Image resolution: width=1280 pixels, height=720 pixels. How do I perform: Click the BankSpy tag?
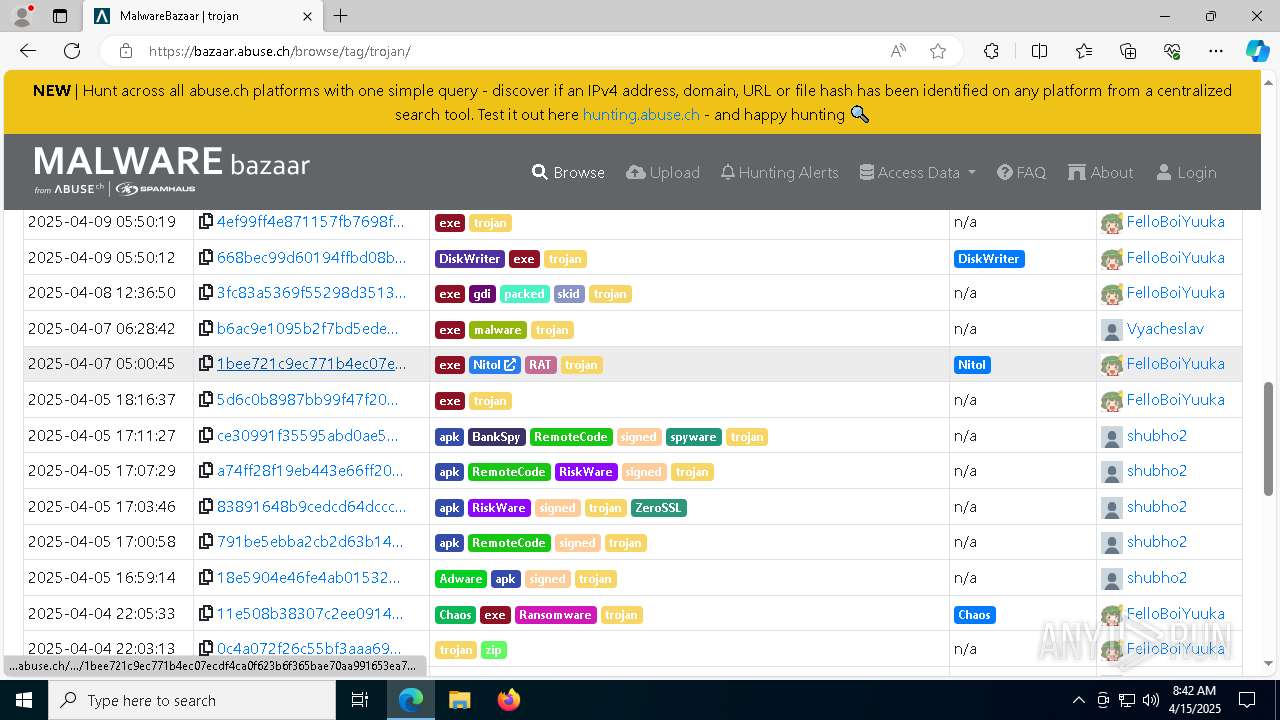coord(496,437)
